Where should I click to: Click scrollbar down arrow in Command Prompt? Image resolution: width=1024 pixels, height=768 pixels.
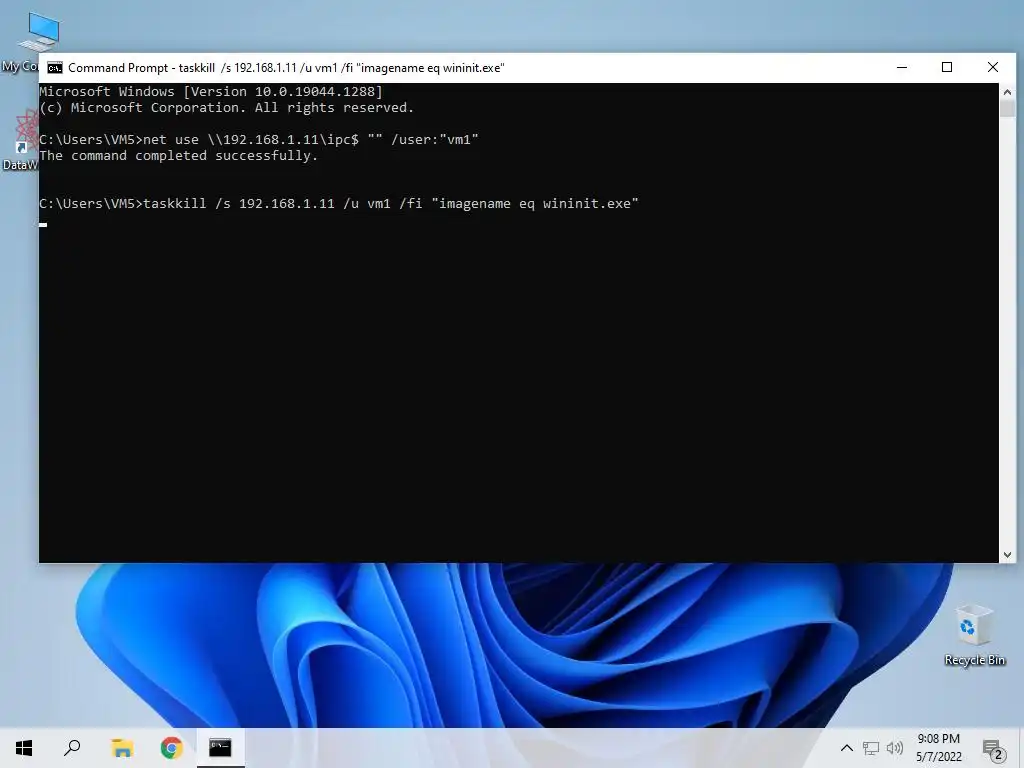1007,554
